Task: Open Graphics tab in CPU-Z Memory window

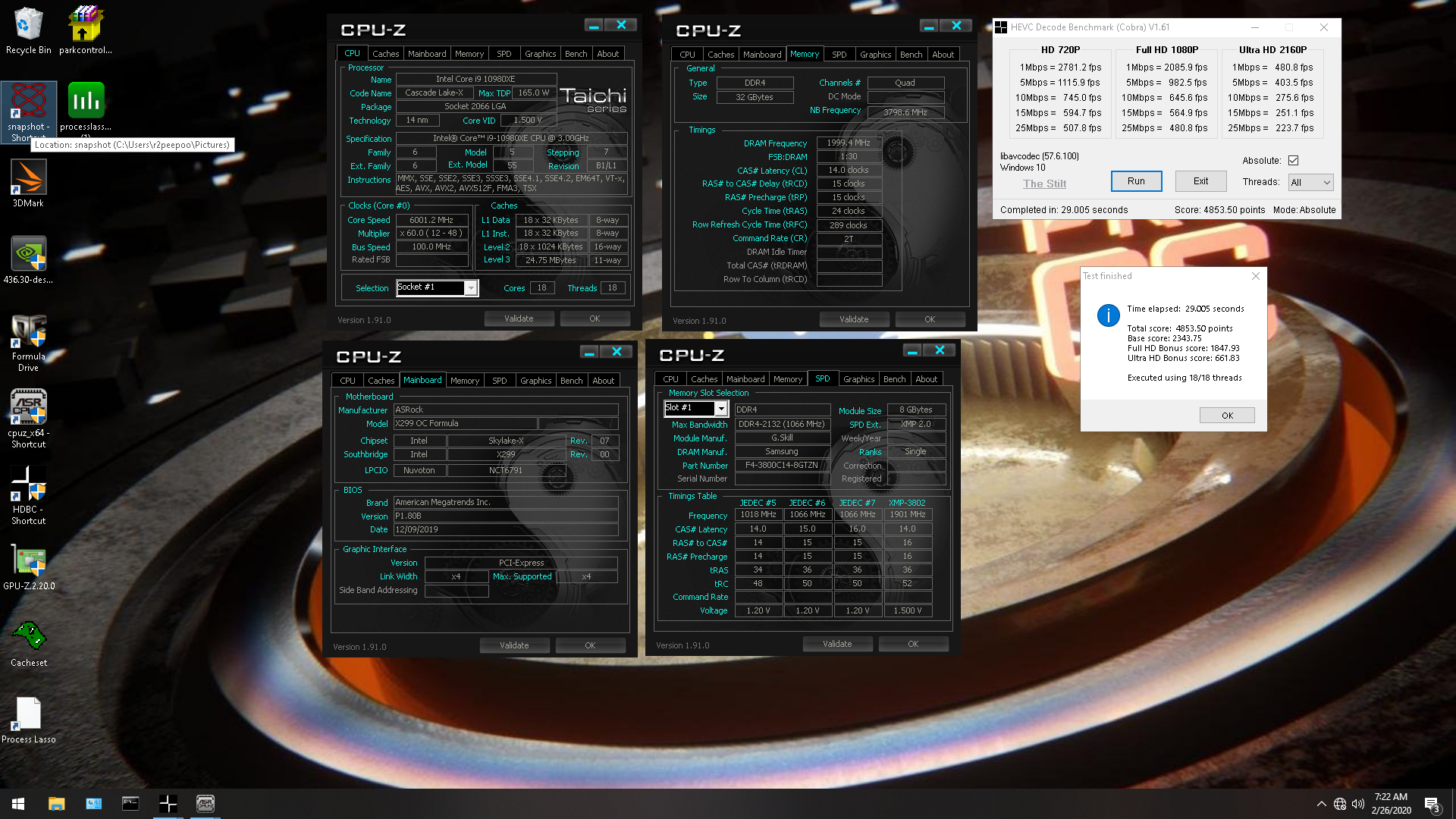Action: coord(875,55)
